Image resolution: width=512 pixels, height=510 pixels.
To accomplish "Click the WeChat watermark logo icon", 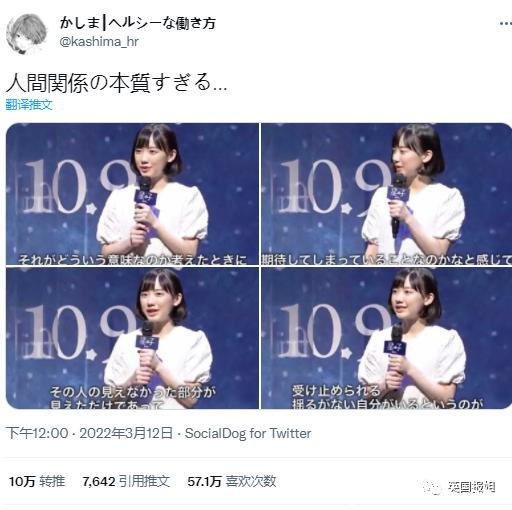I will 432,487.
